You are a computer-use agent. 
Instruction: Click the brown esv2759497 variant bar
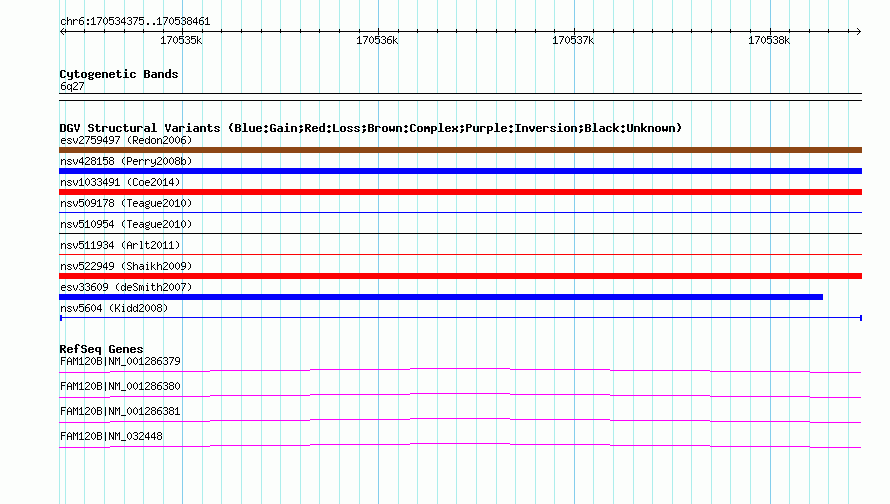point(460,150)
